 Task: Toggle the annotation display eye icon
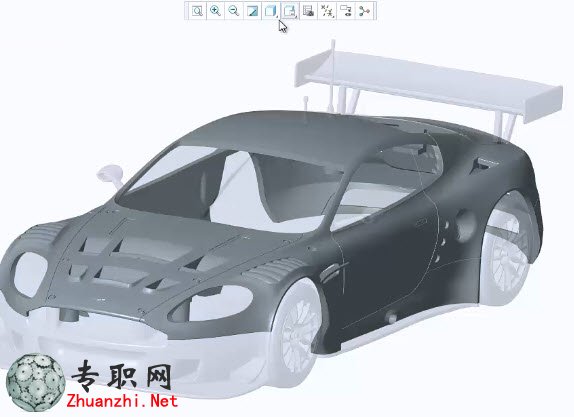pos(346,11)
